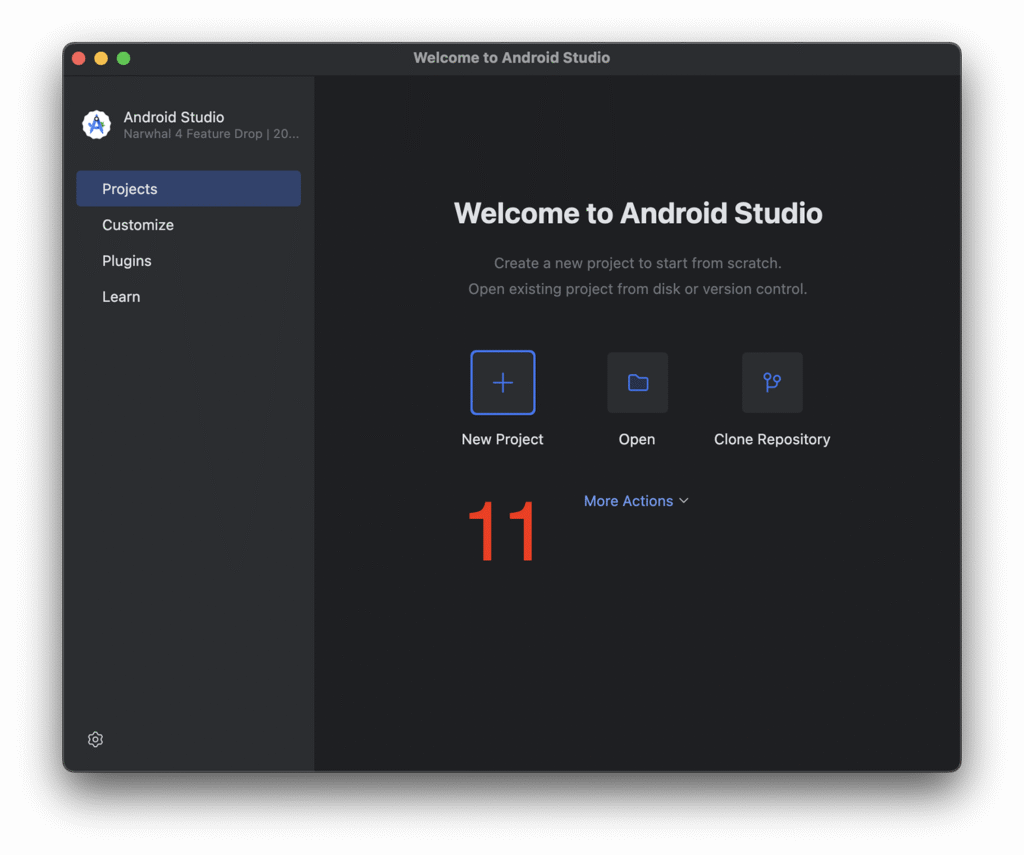Switch to the Customize section
This screenshot has width=1024, height=855.
point(138,225)
